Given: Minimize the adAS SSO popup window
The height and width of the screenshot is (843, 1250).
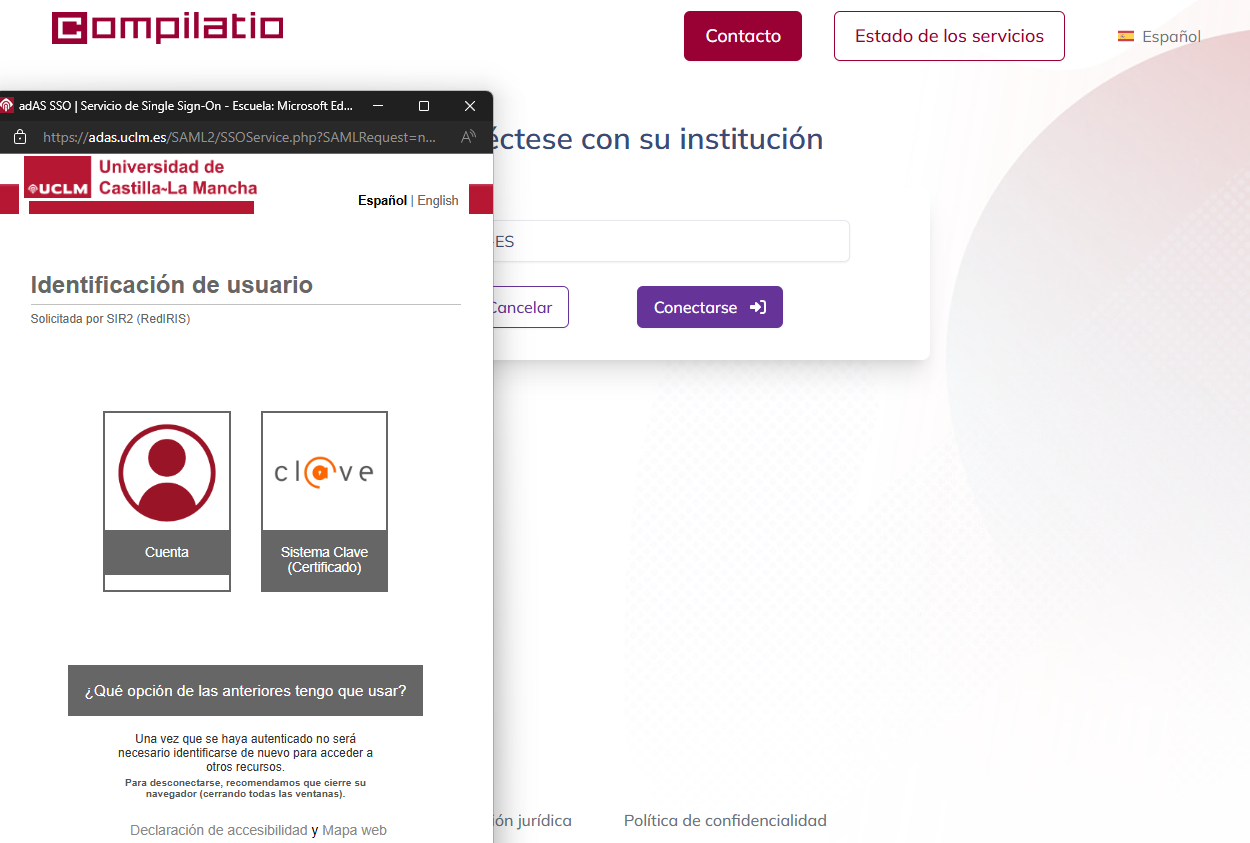Looking at the screenshot, I should coord(378,105).
